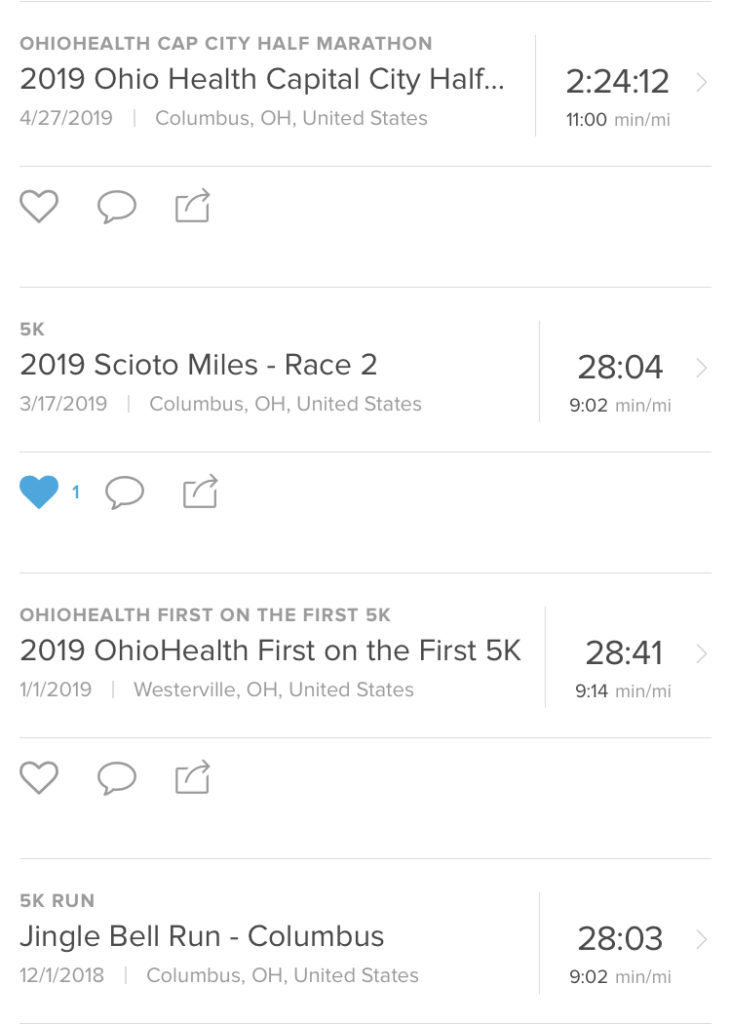Open the Jingle Bell Run - Columbus entry
The image size is (731, 1024).
(x=202, y=936)
